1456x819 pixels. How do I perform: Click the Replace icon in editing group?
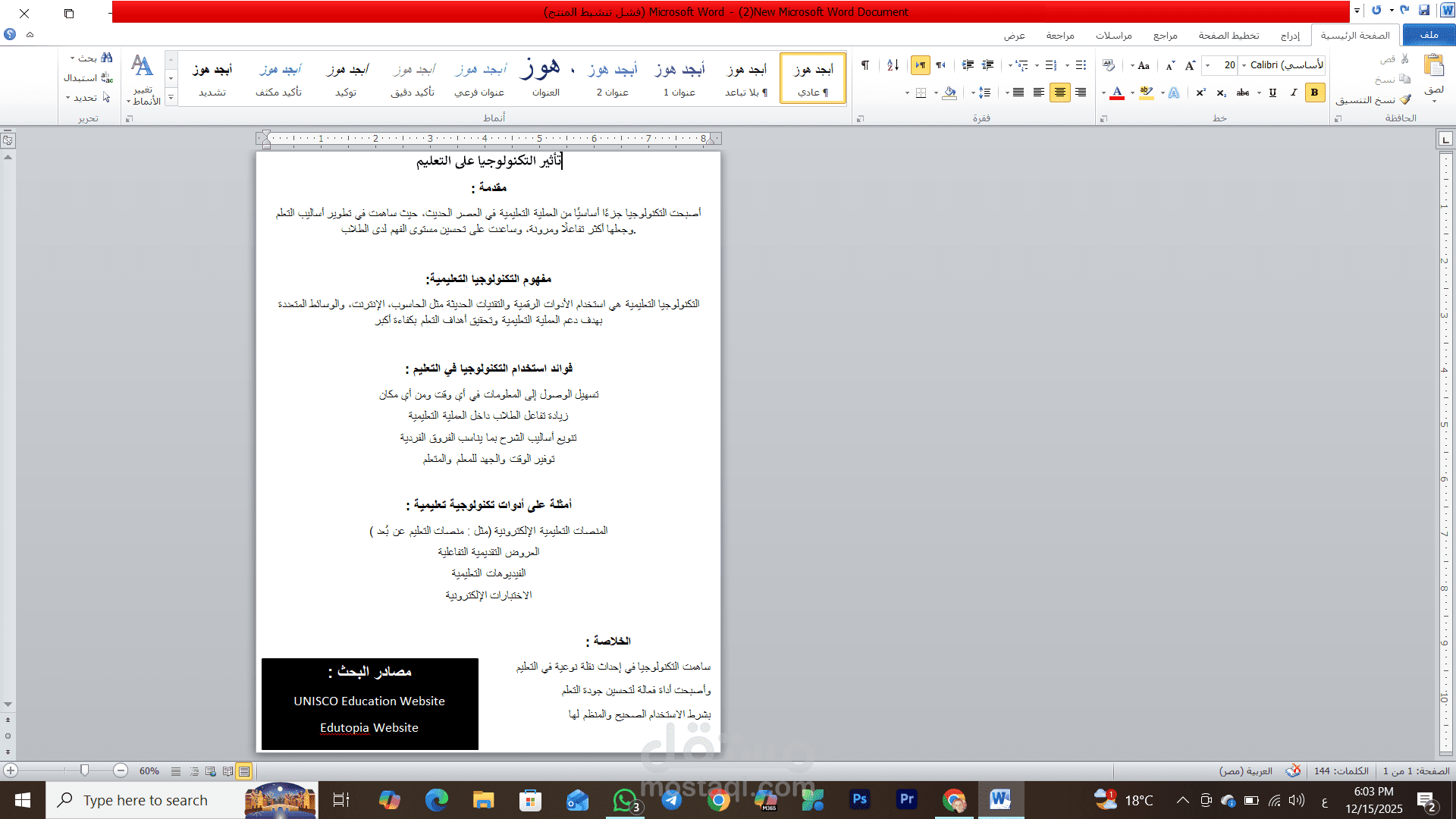coord(107,78)
